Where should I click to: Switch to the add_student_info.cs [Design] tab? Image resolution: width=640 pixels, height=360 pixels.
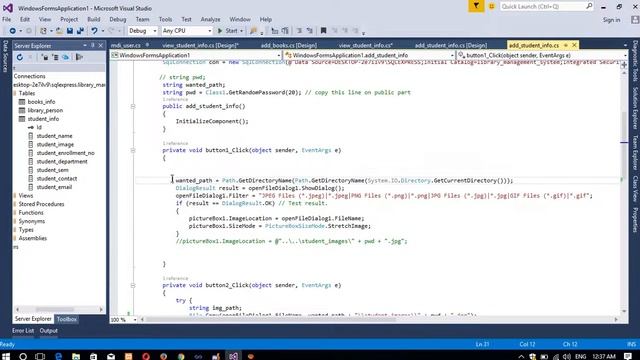click(451, 45)
